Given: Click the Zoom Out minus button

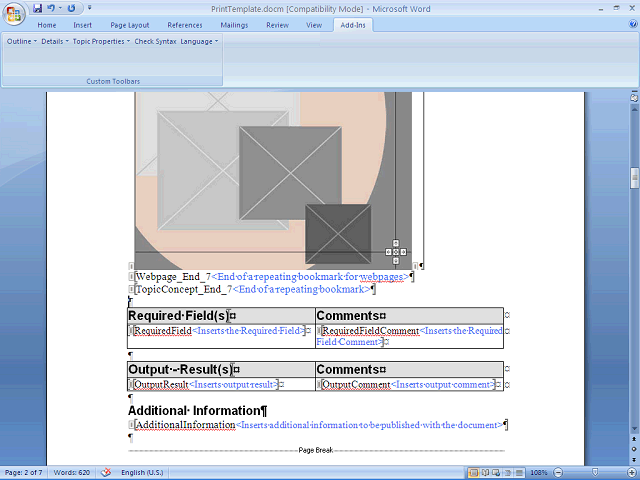Looking at the screenshot, I should (x=558, y=473).
